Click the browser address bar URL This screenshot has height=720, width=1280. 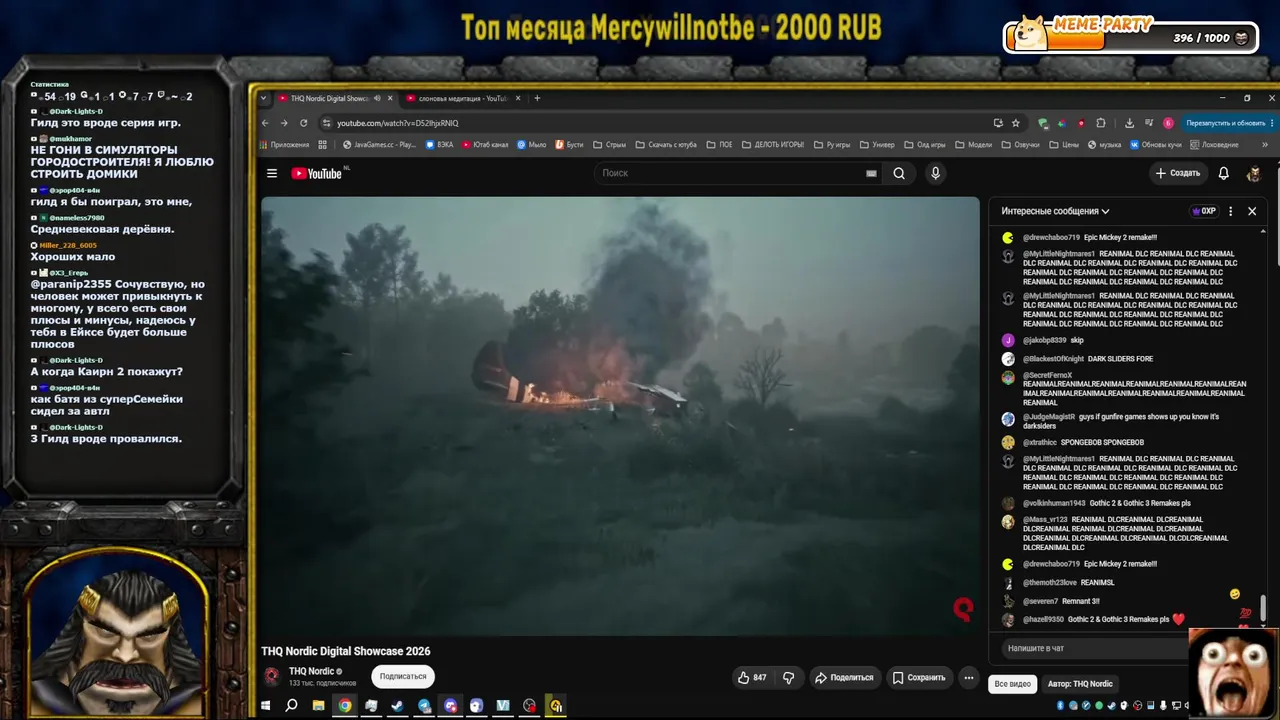click(x=397, y=123)
